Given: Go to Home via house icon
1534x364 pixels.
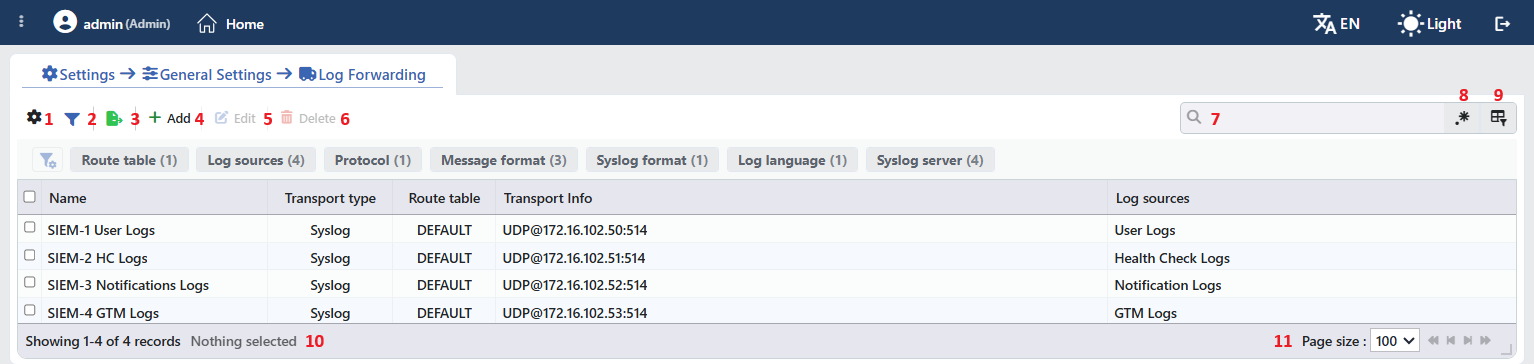Looking at the screenshot, I should (207, 22).
